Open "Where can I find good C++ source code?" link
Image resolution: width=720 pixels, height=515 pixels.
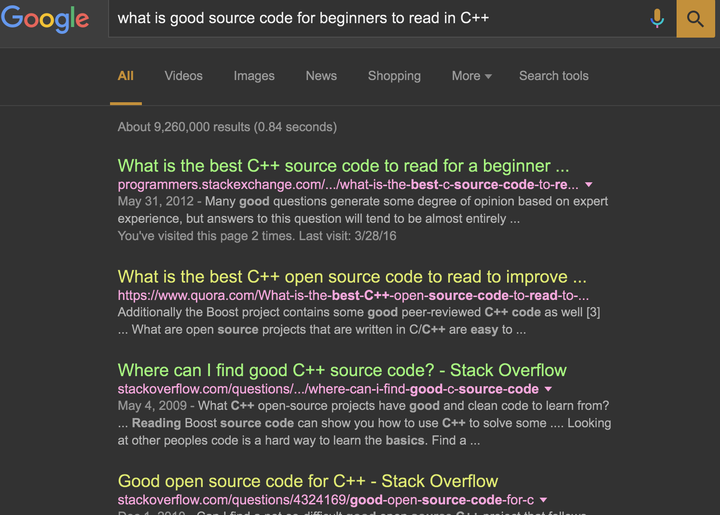tap(342, 370)
